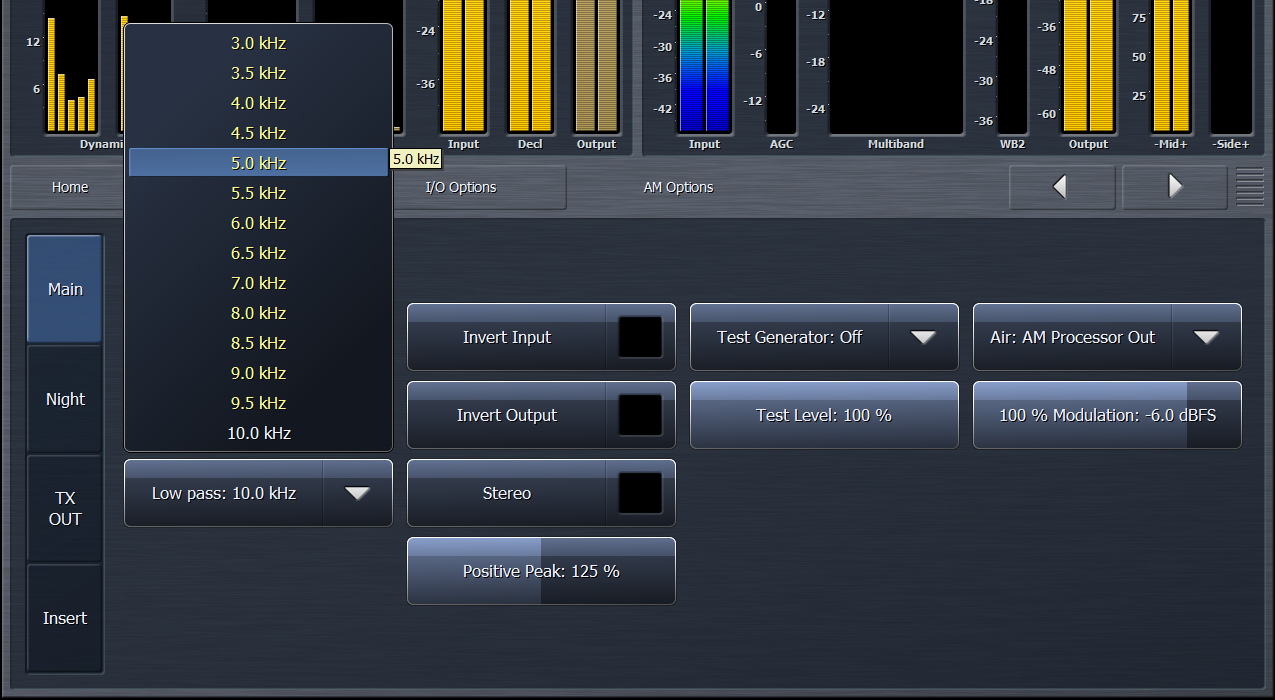The width and height of the screenshot is (1275, 700).
Task: Select 3.0 kHz from the low pass list
Action: tap(258, 43)
